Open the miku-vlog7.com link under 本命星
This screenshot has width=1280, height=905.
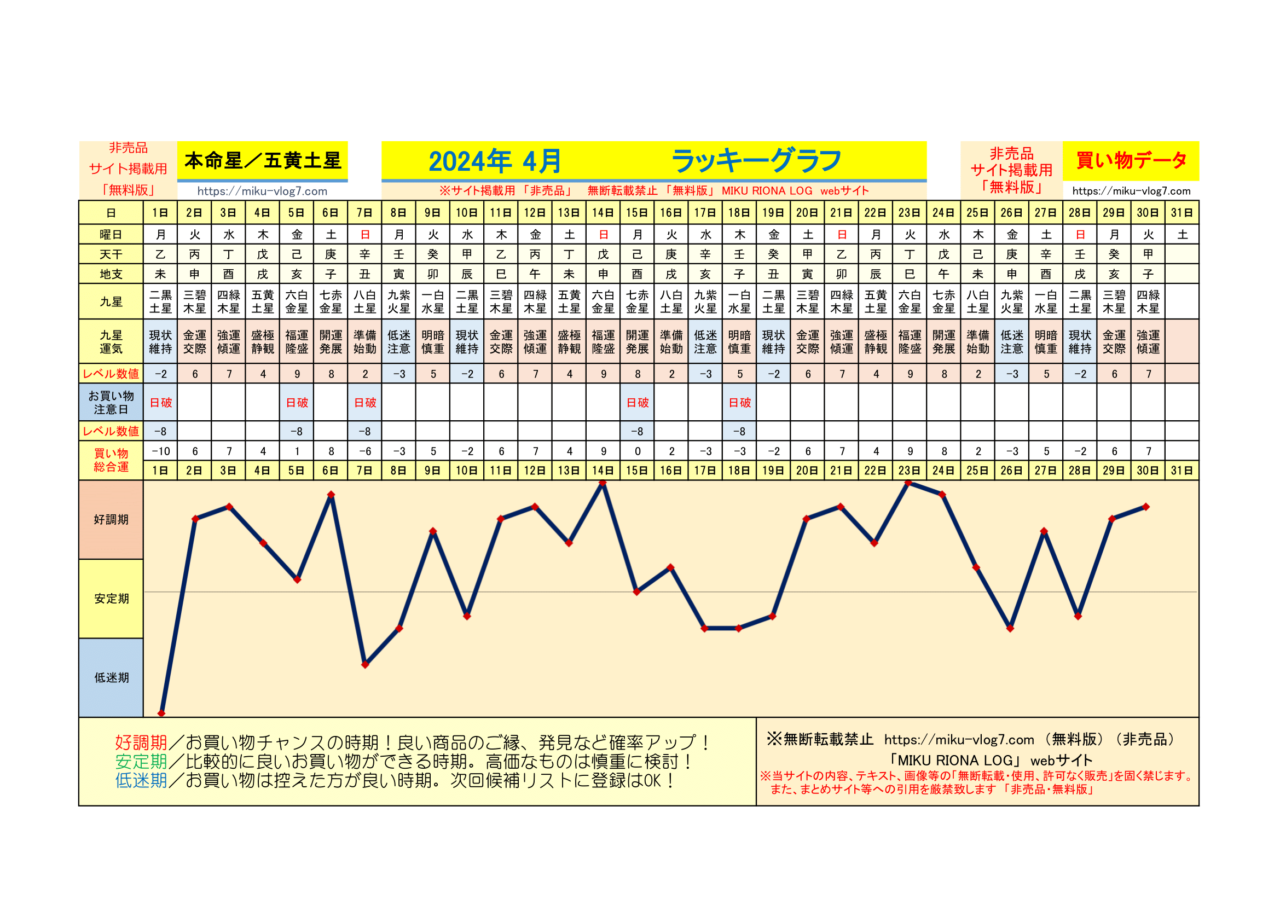point(263,191)
